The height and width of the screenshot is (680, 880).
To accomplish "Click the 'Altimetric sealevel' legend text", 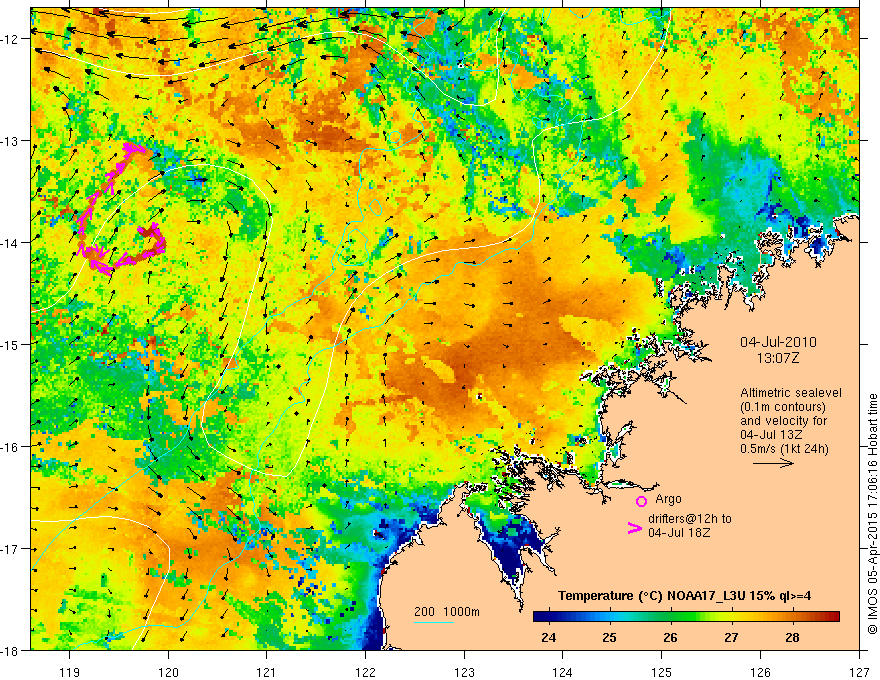I will tap(791, 393).
